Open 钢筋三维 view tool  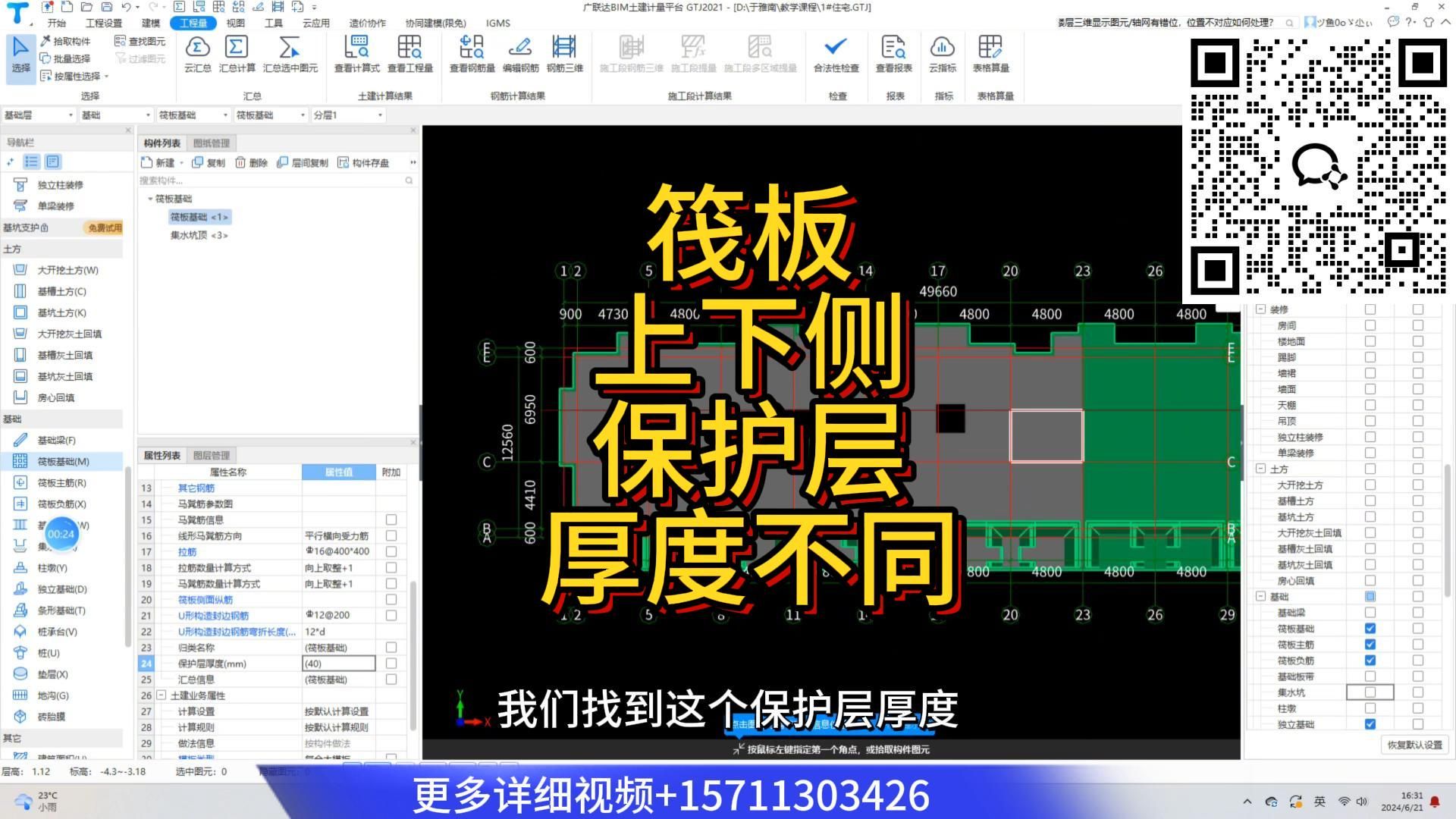point(564,53)
